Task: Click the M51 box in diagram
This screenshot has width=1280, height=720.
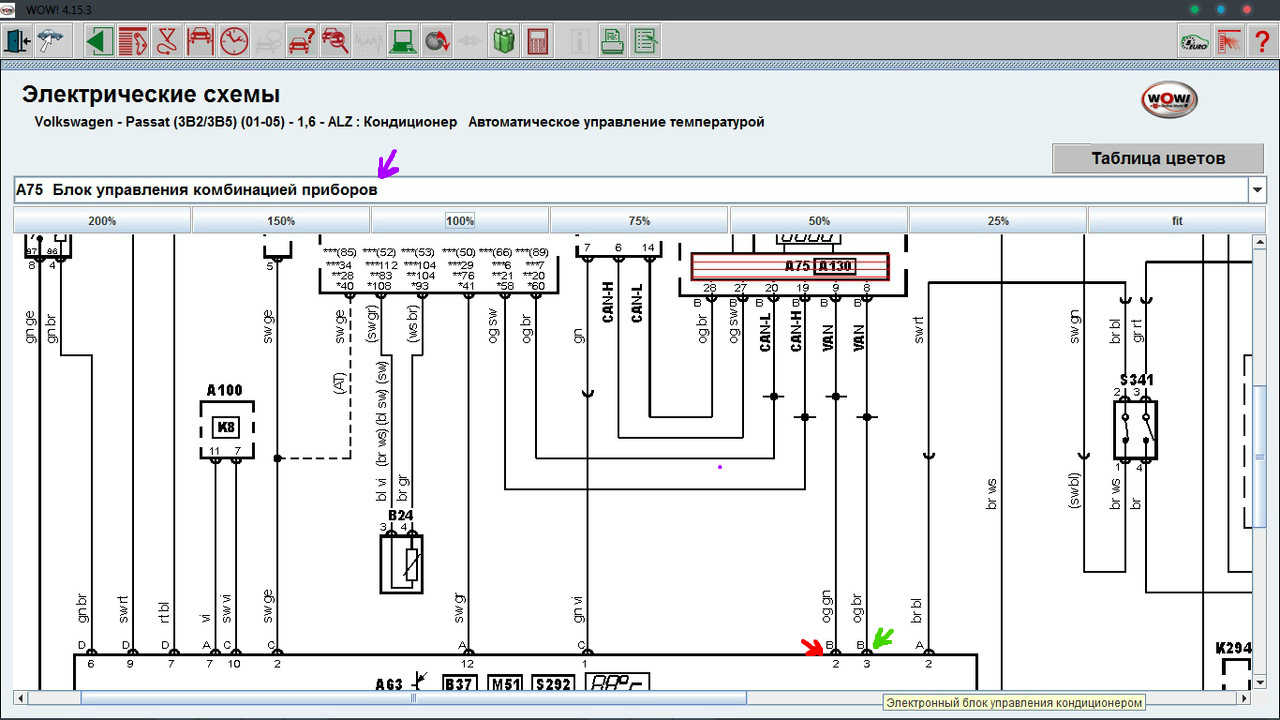Action: point(505,684)
